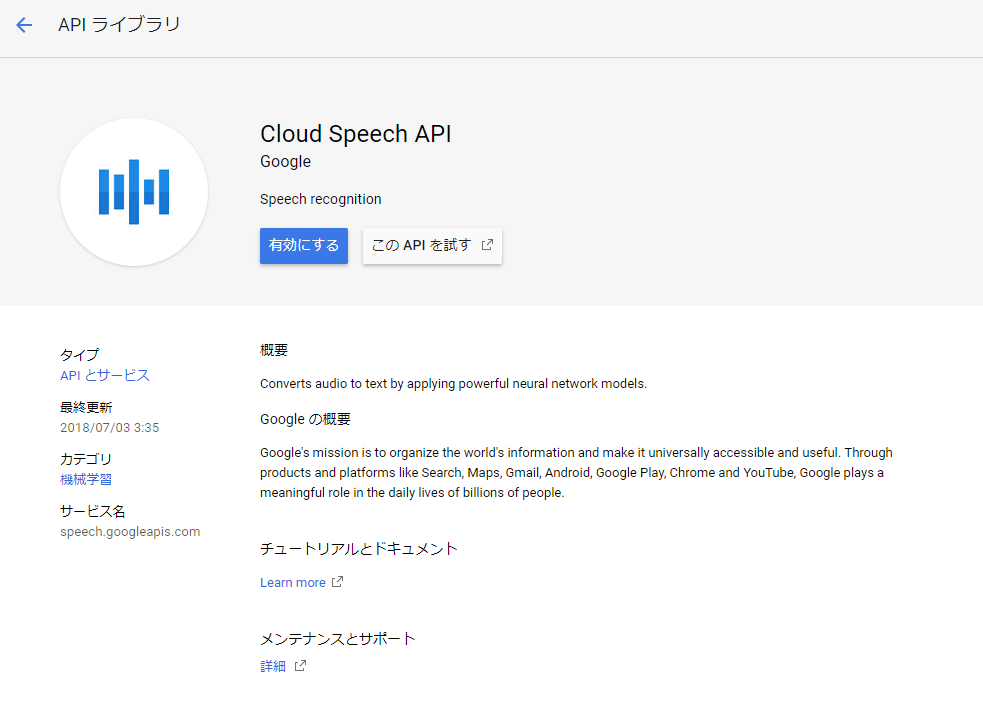Enable the API with 有効にする button
The height and width of the screenshot is (714, 983).
click(x=304, y=246)
